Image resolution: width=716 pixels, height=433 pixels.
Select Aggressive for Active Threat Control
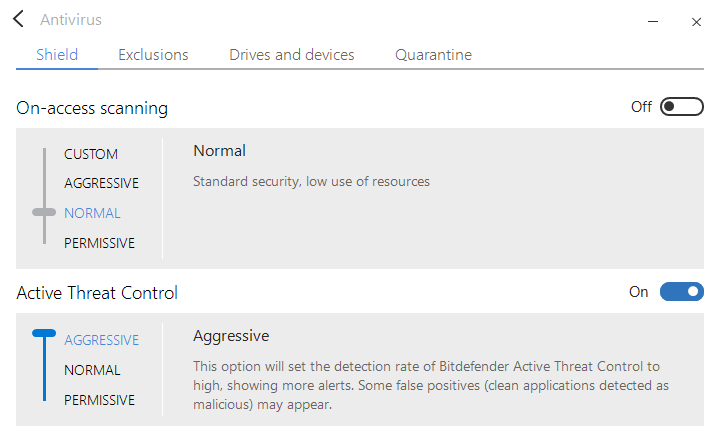[101, 340]
